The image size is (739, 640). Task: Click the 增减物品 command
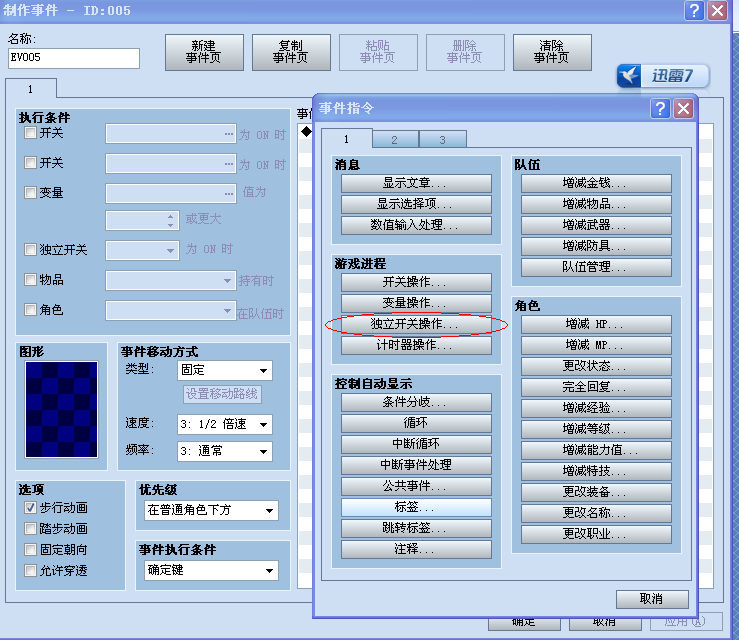[x=596, y=204]
